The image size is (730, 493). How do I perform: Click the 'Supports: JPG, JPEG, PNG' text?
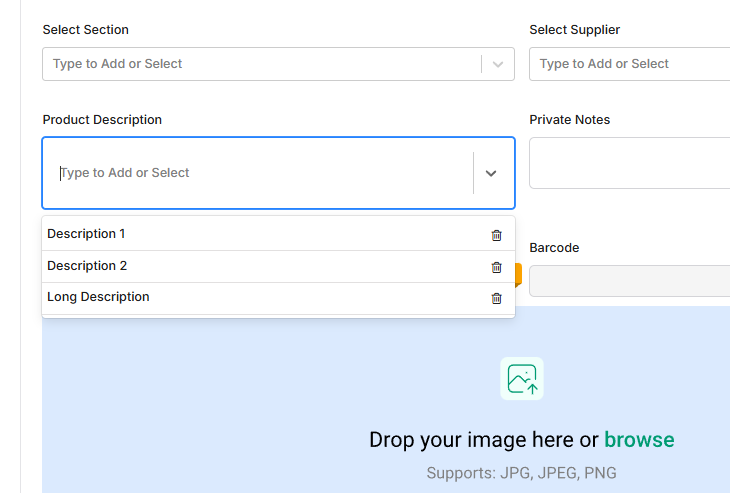(521, 473)
